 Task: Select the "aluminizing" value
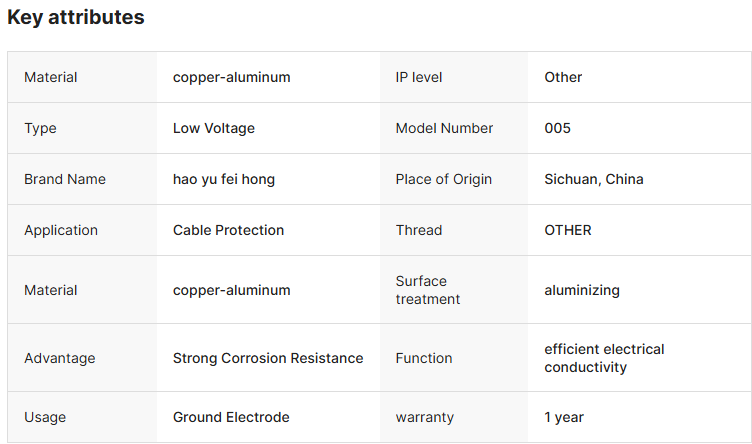[x=582, y=290]
